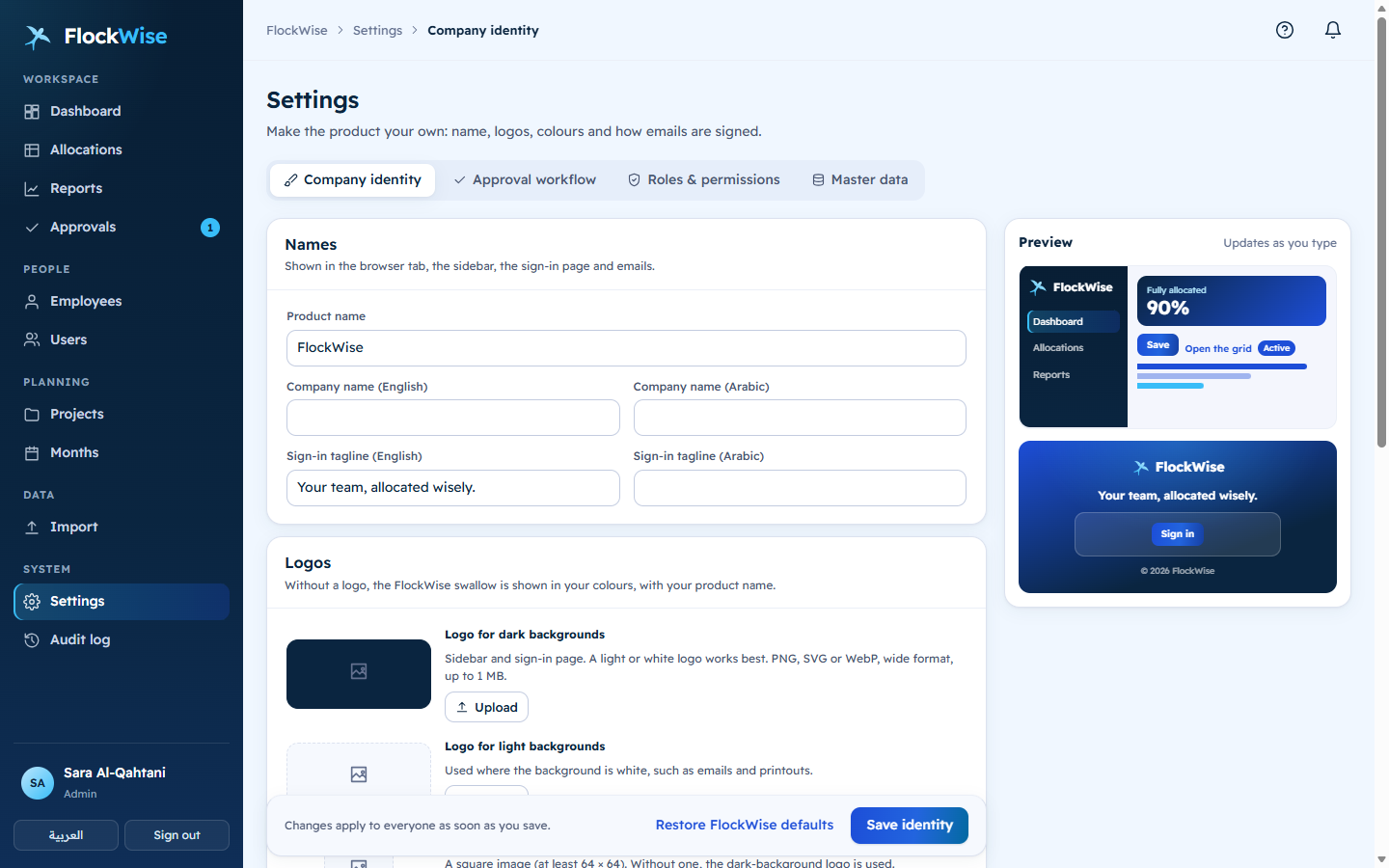The width and height of the screenshot is (1389, 868).
Task: Click Settings in the breadcrumb
Action: 377,31
